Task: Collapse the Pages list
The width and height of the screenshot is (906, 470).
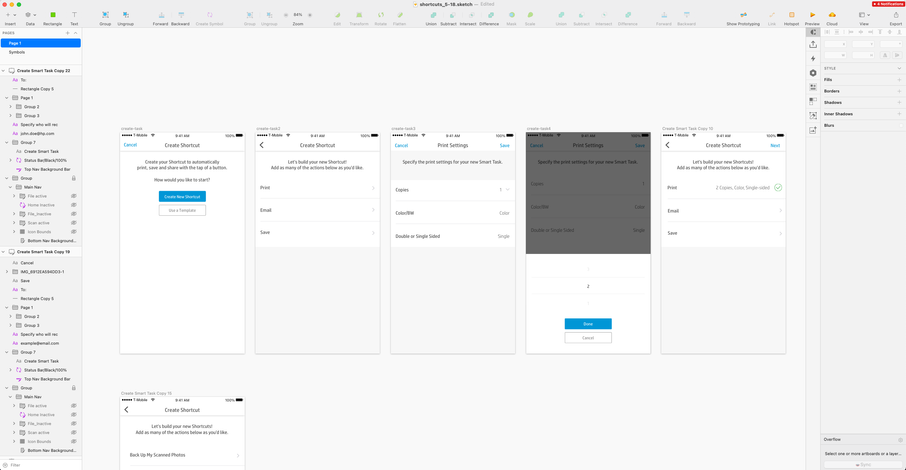Action: click(75, 33)
